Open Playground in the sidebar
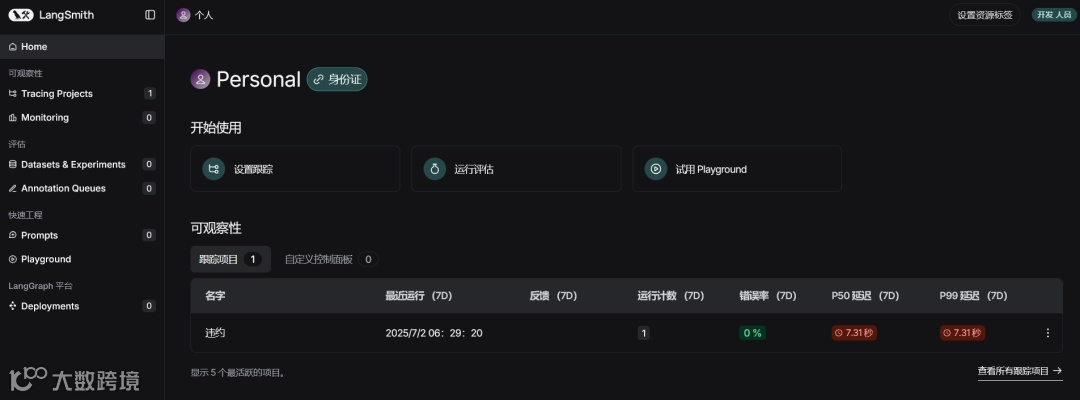The image size is (1080, 400). (82, 259)
